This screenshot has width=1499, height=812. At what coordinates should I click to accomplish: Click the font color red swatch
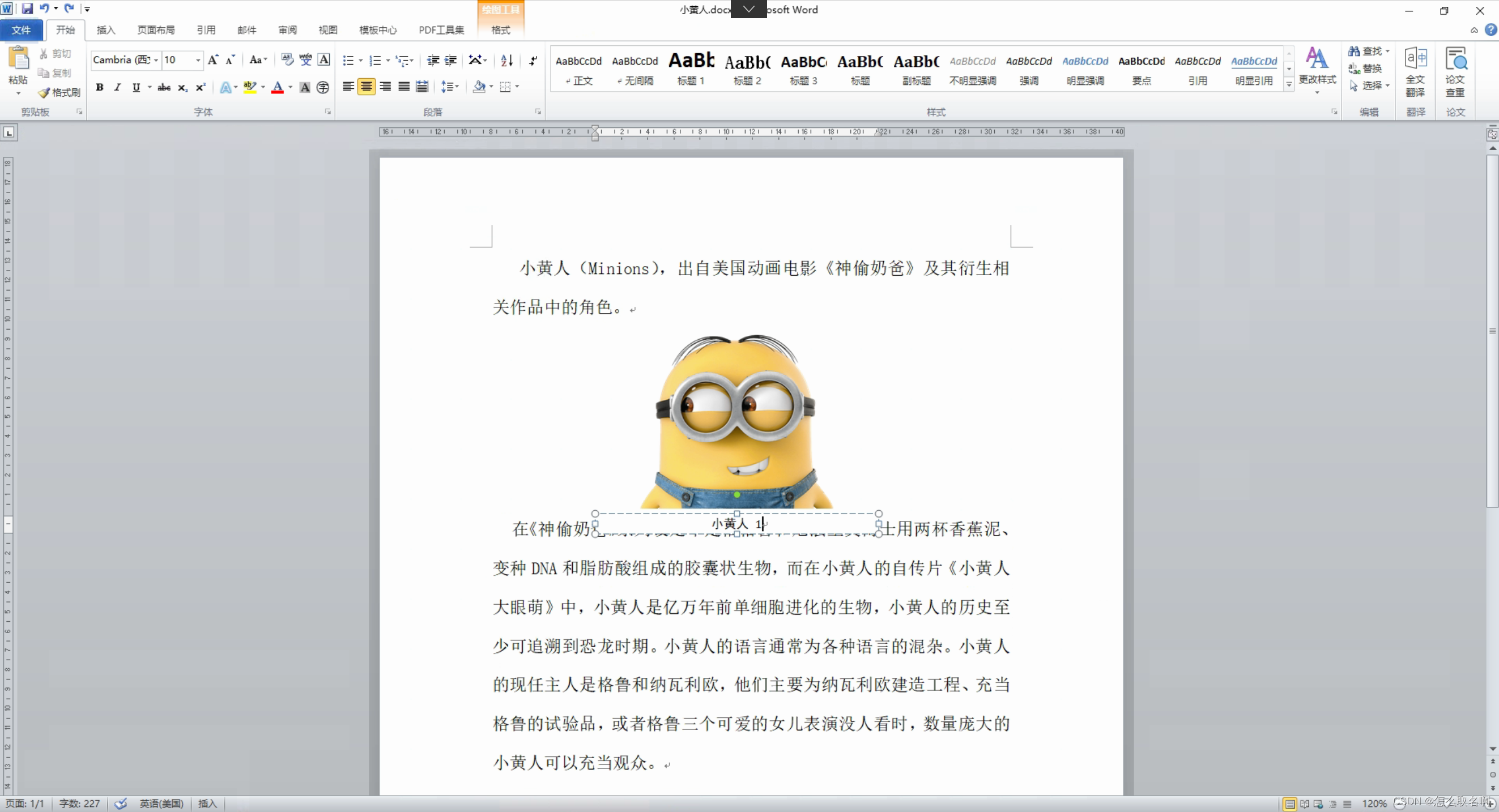click(x=278, y=88)
